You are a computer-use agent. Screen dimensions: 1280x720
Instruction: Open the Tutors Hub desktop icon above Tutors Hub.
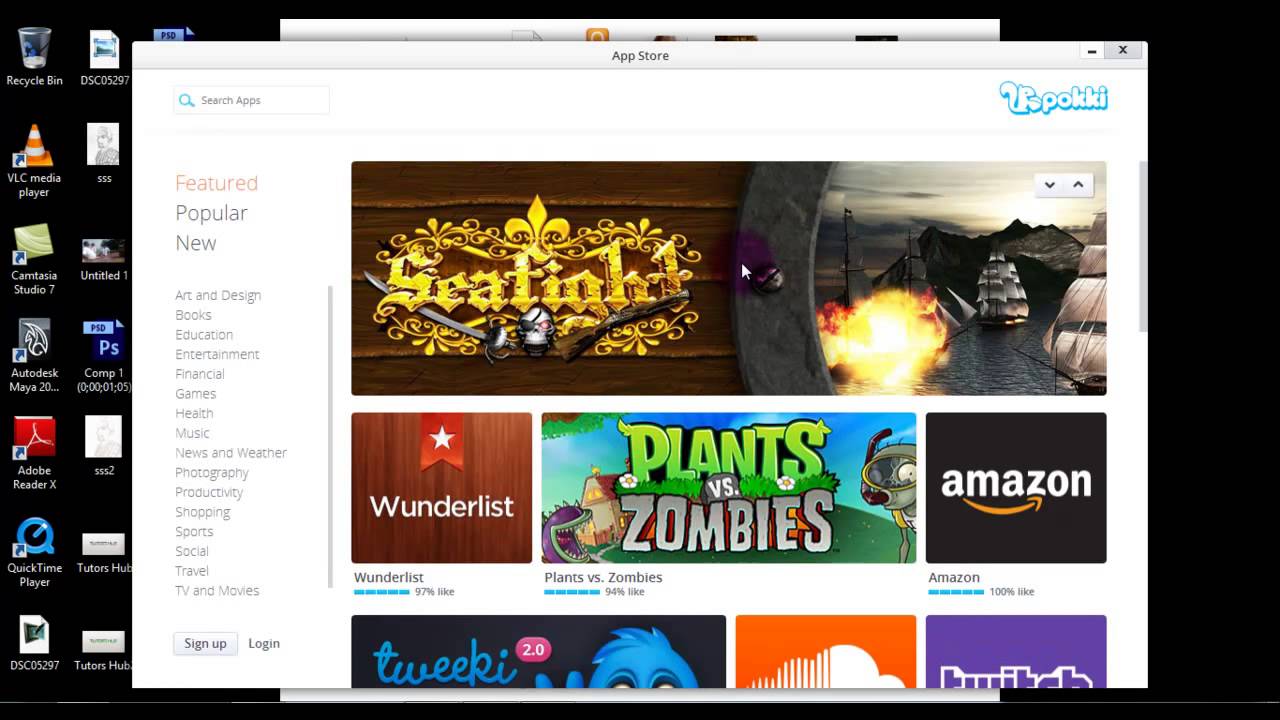tap(104, 553)
